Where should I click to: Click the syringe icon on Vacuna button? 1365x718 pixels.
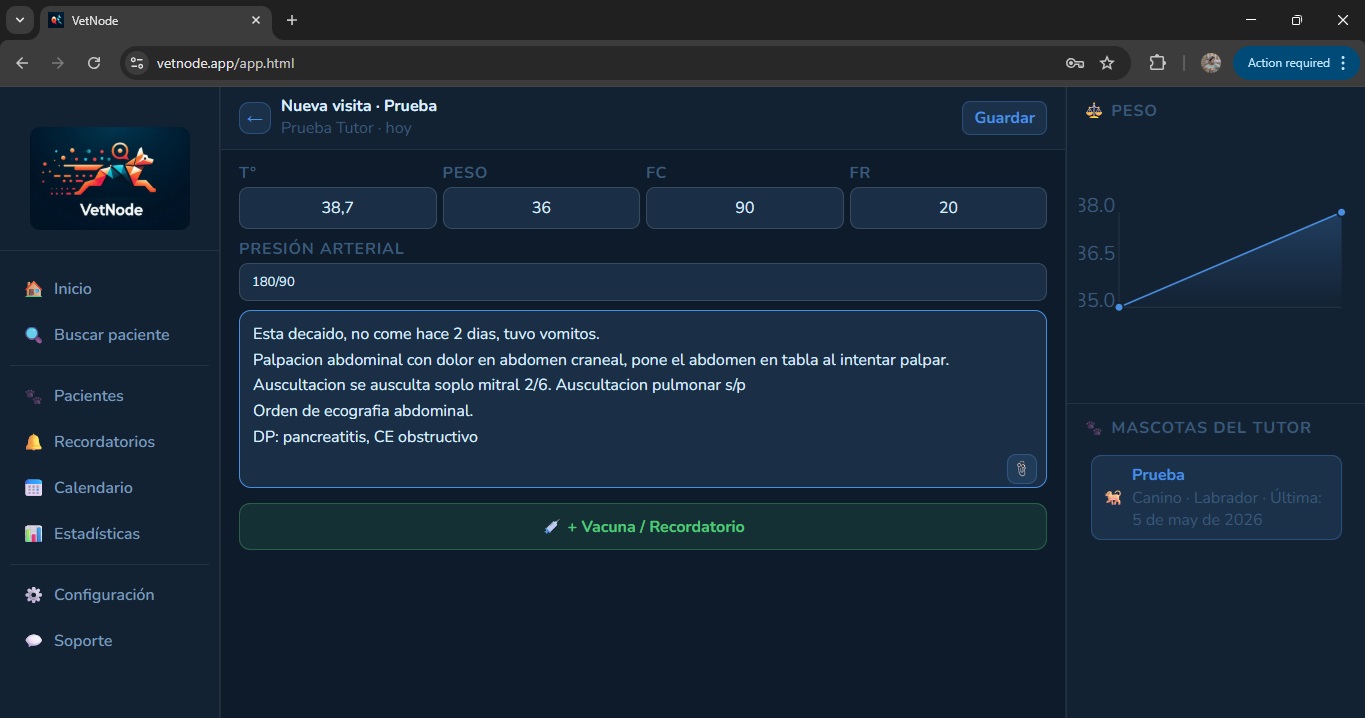pyautogui.click(x=551, y=527)
